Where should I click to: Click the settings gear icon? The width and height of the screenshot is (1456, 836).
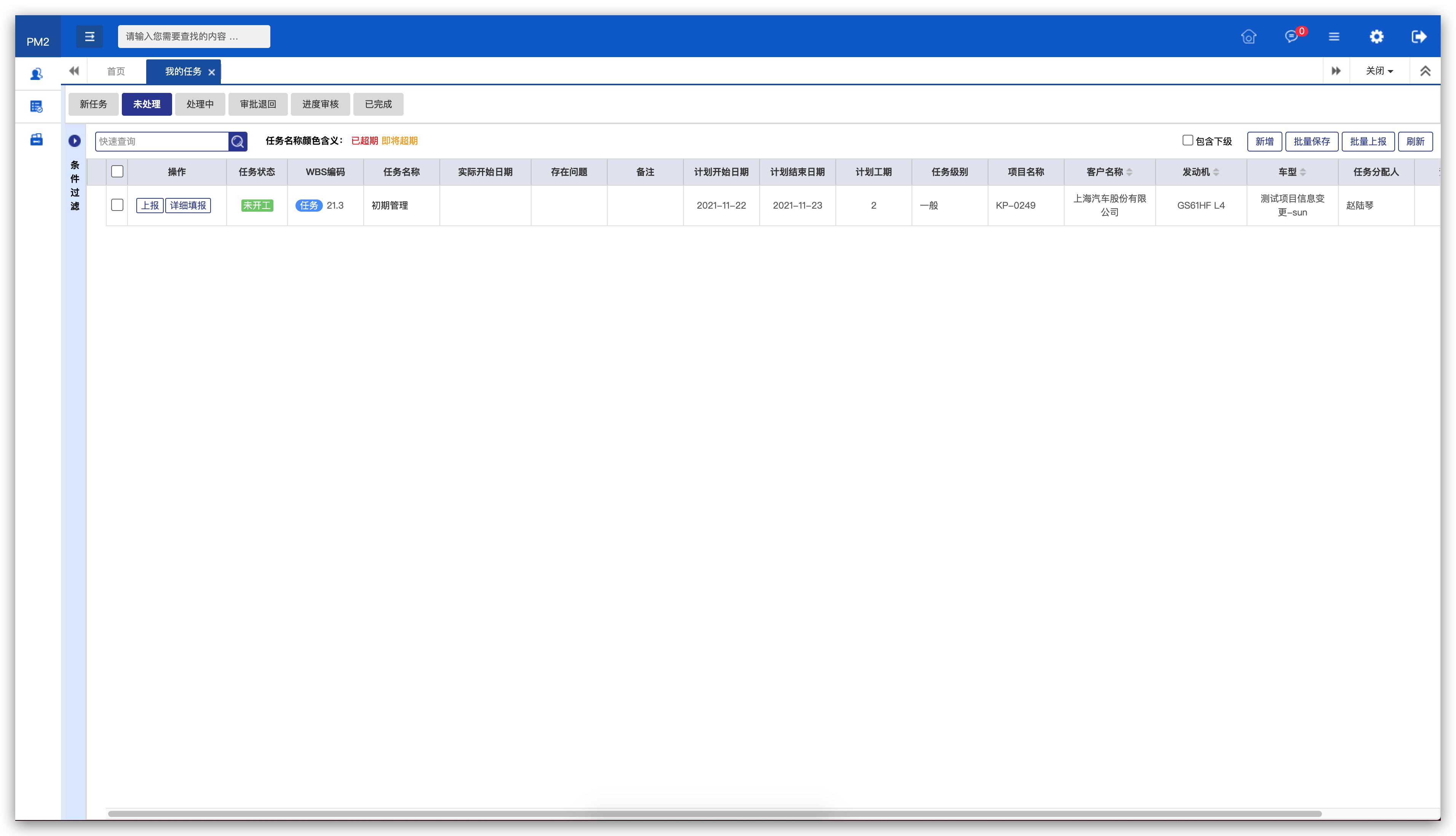click(1376, 37)
